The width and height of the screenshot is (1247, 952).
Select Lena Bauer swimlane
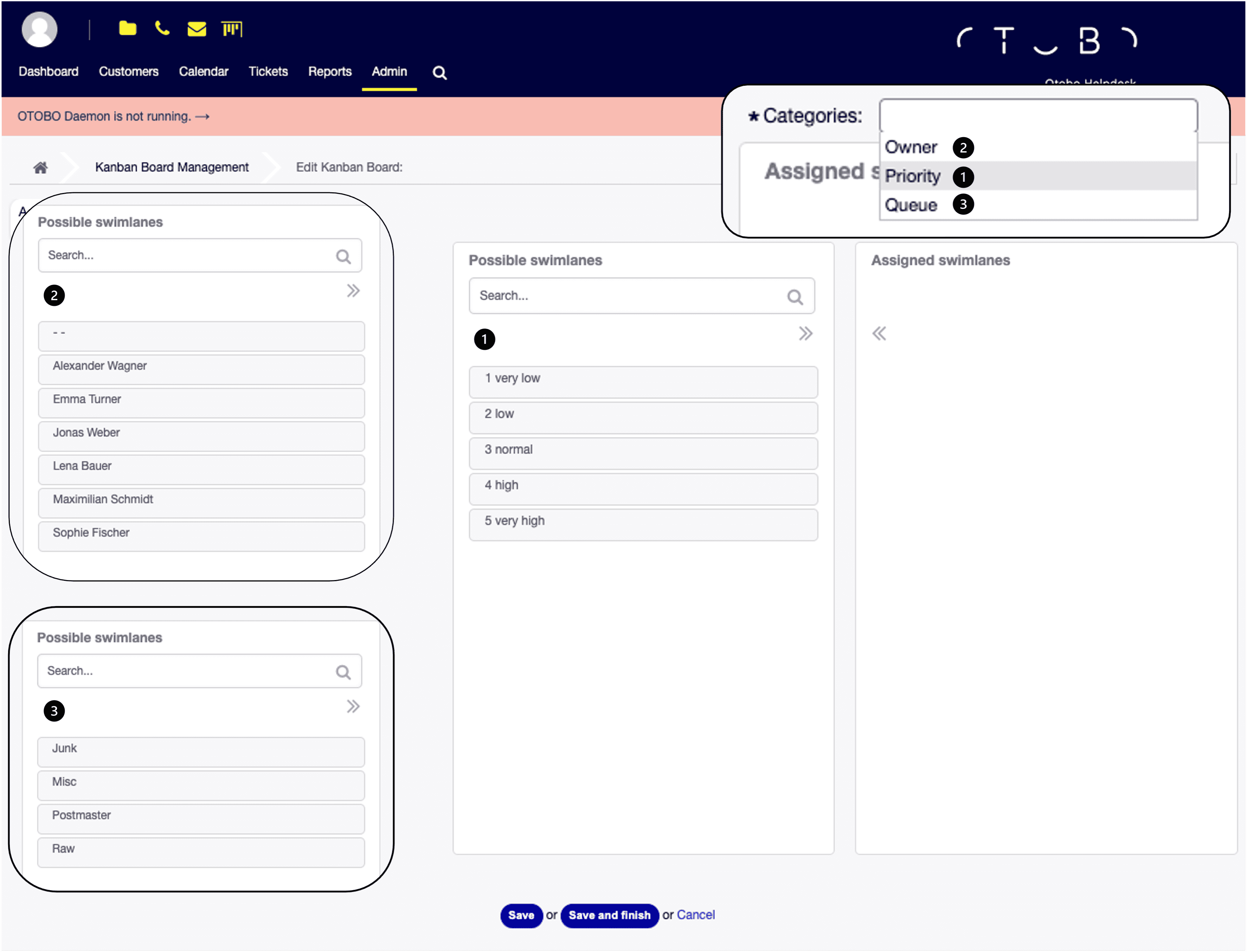[201, 470]
